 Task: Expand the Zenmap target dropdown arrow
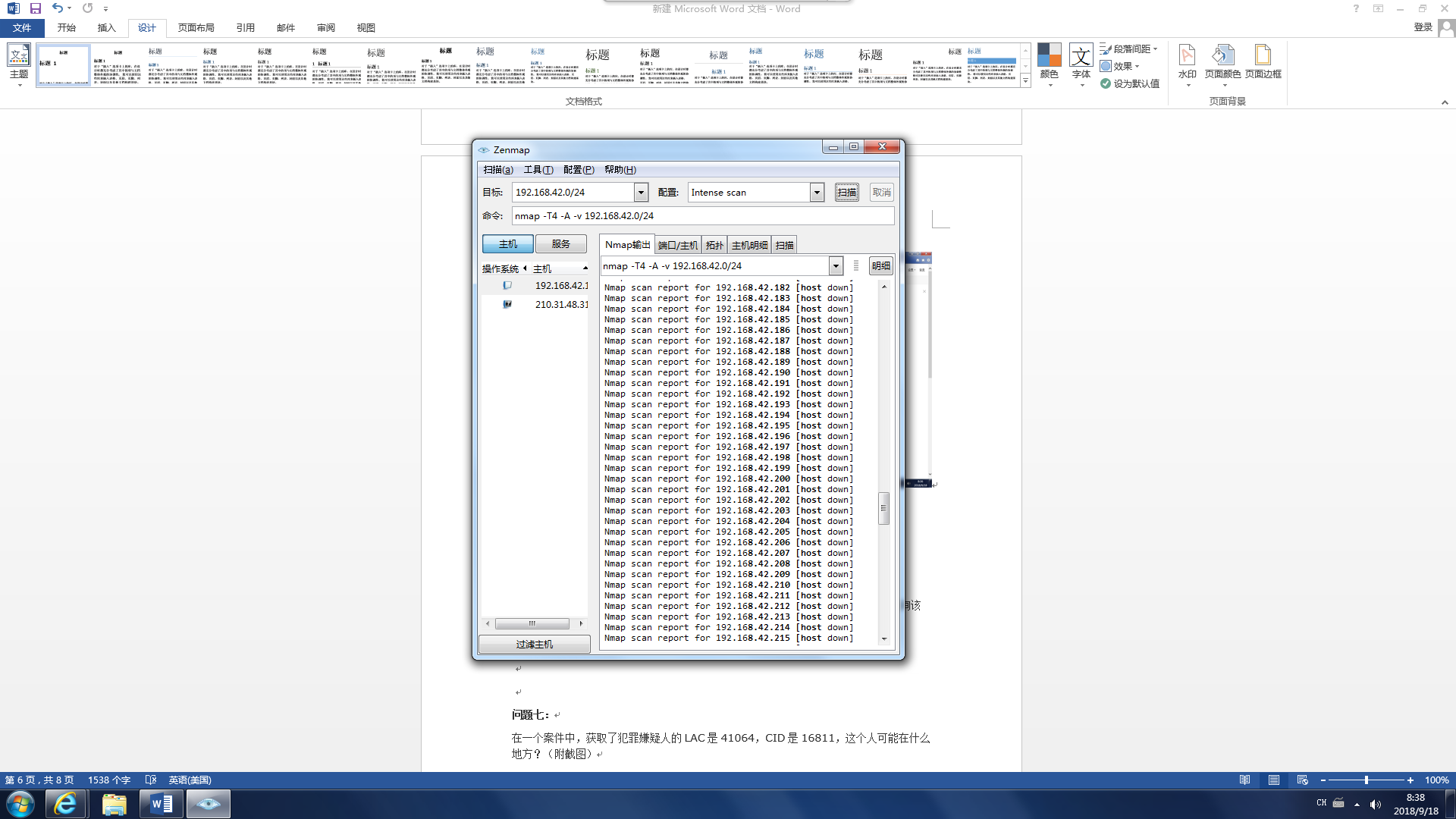[x=642, y=192]
